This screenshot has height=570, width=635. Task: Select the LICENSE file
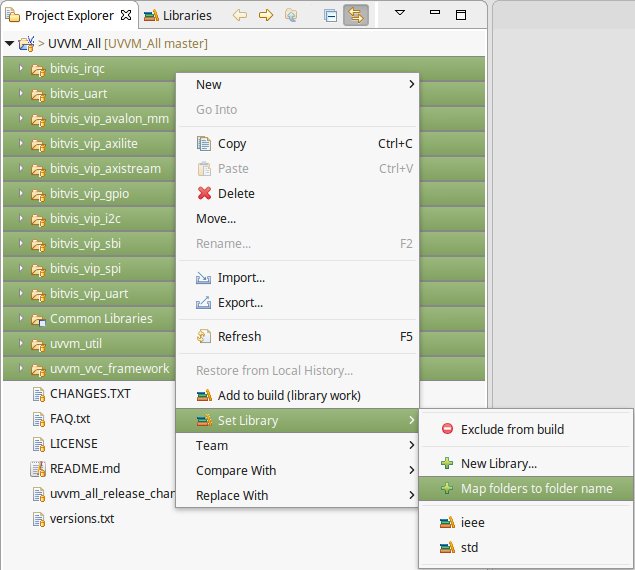tap(73, 444)
